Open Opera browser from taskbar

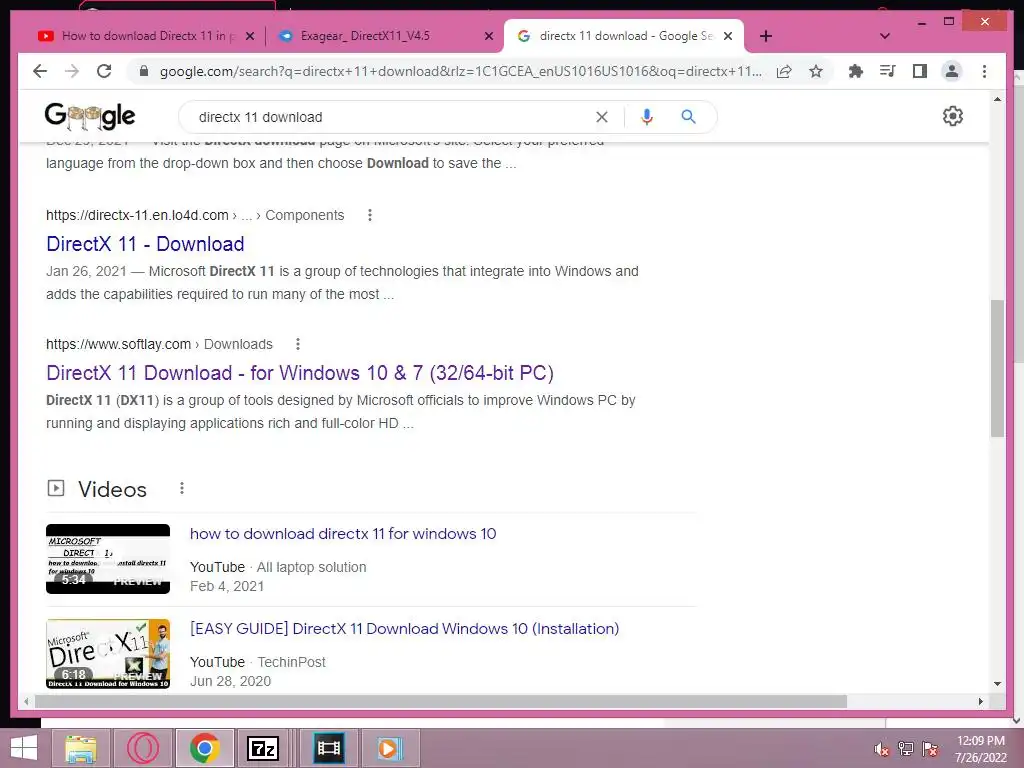point(143,748)
